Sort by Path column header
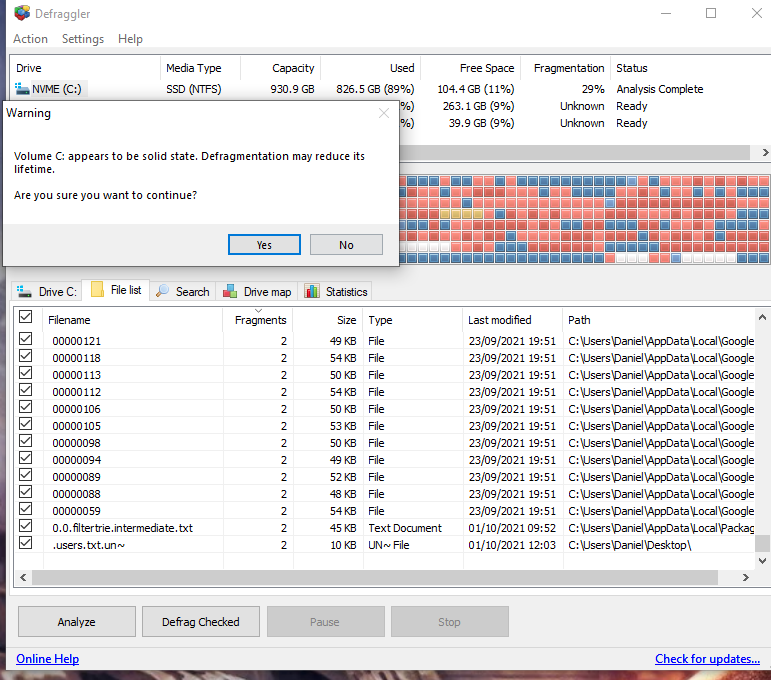The width and height of the screenshot is (771, 680). tap(659, 320)
